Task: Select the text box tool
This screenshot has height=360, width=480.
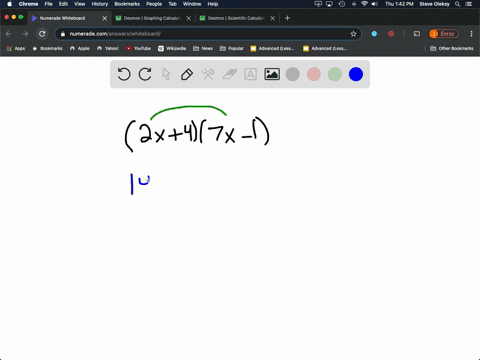Action: [x=250, y=74]
